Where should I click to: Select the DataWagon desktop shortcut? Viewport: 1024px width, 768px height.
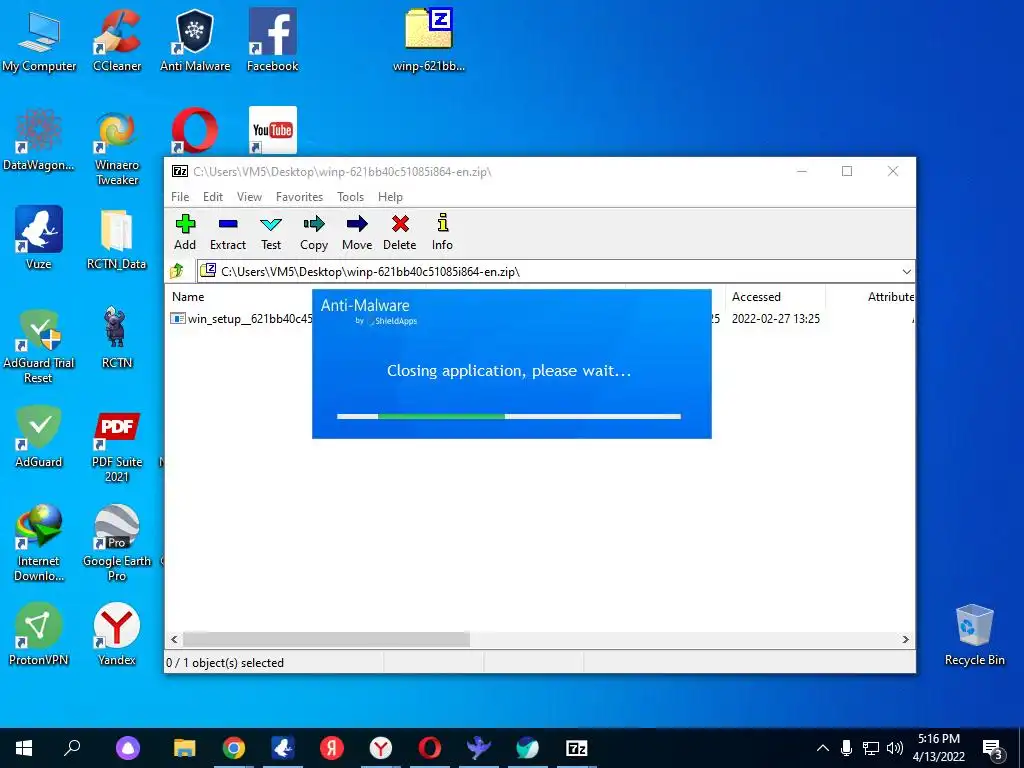coord(39,140)
